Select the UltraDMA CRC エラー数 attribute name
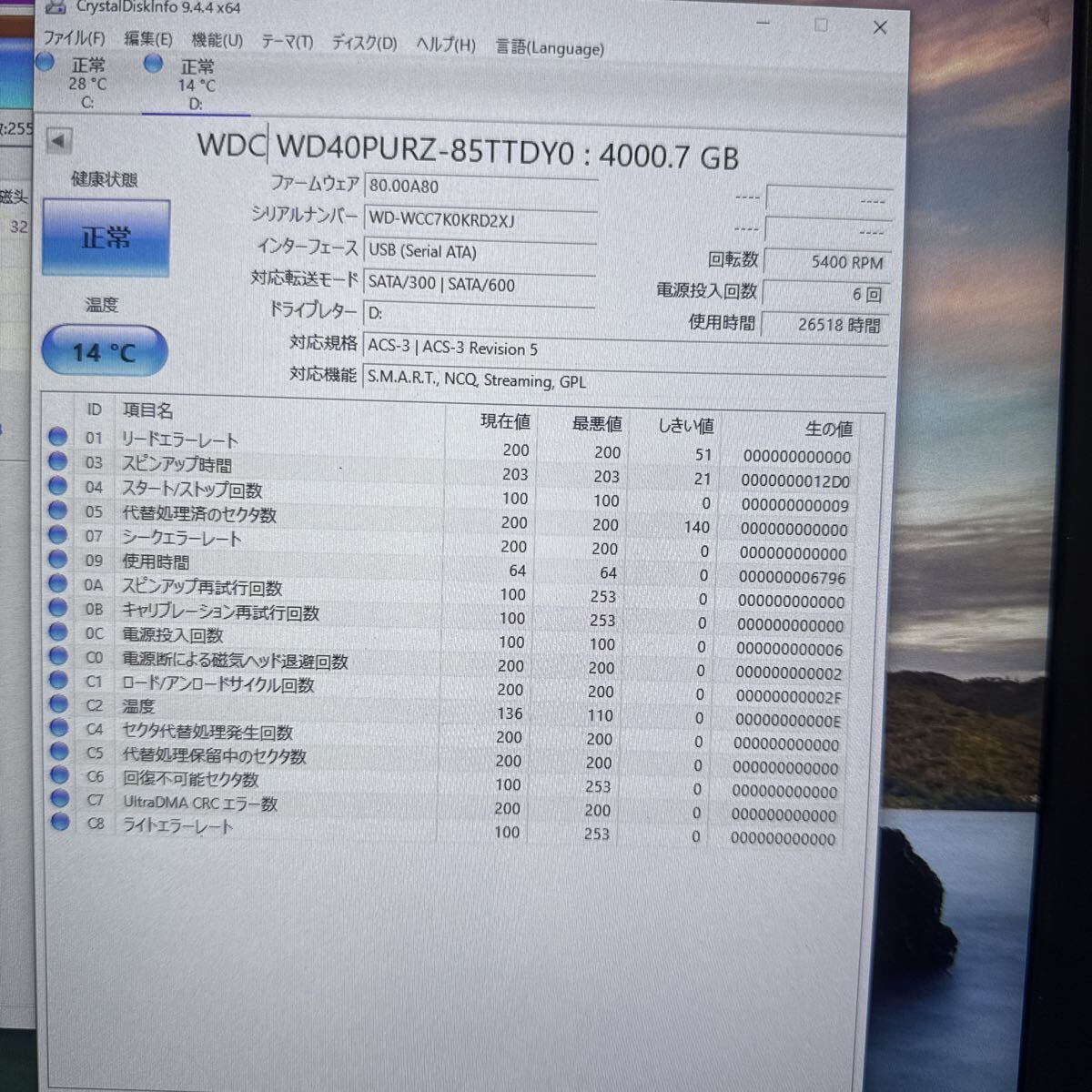 [x=200, y=804]
